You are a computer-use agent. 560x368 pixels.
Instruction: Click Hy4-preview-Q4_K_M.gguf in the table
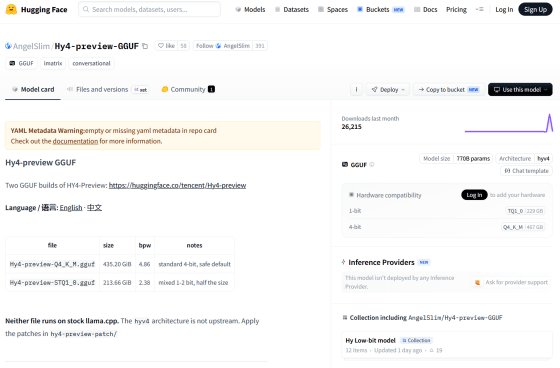pyautogui.click(x=52, y=264)
